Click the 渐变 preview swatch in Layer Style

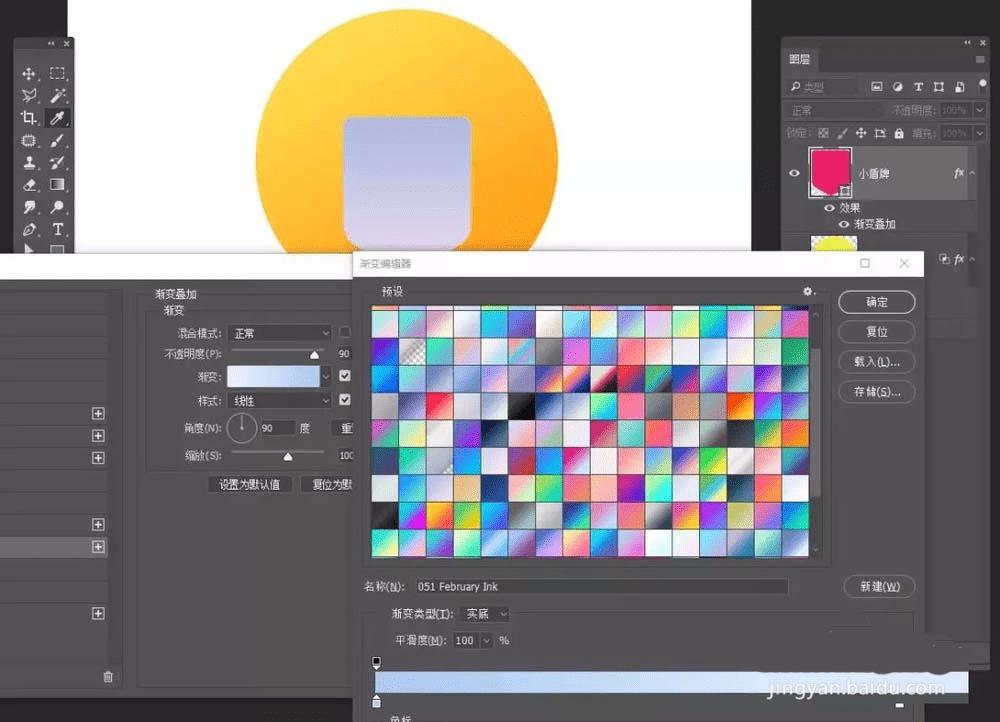(274, 376)
